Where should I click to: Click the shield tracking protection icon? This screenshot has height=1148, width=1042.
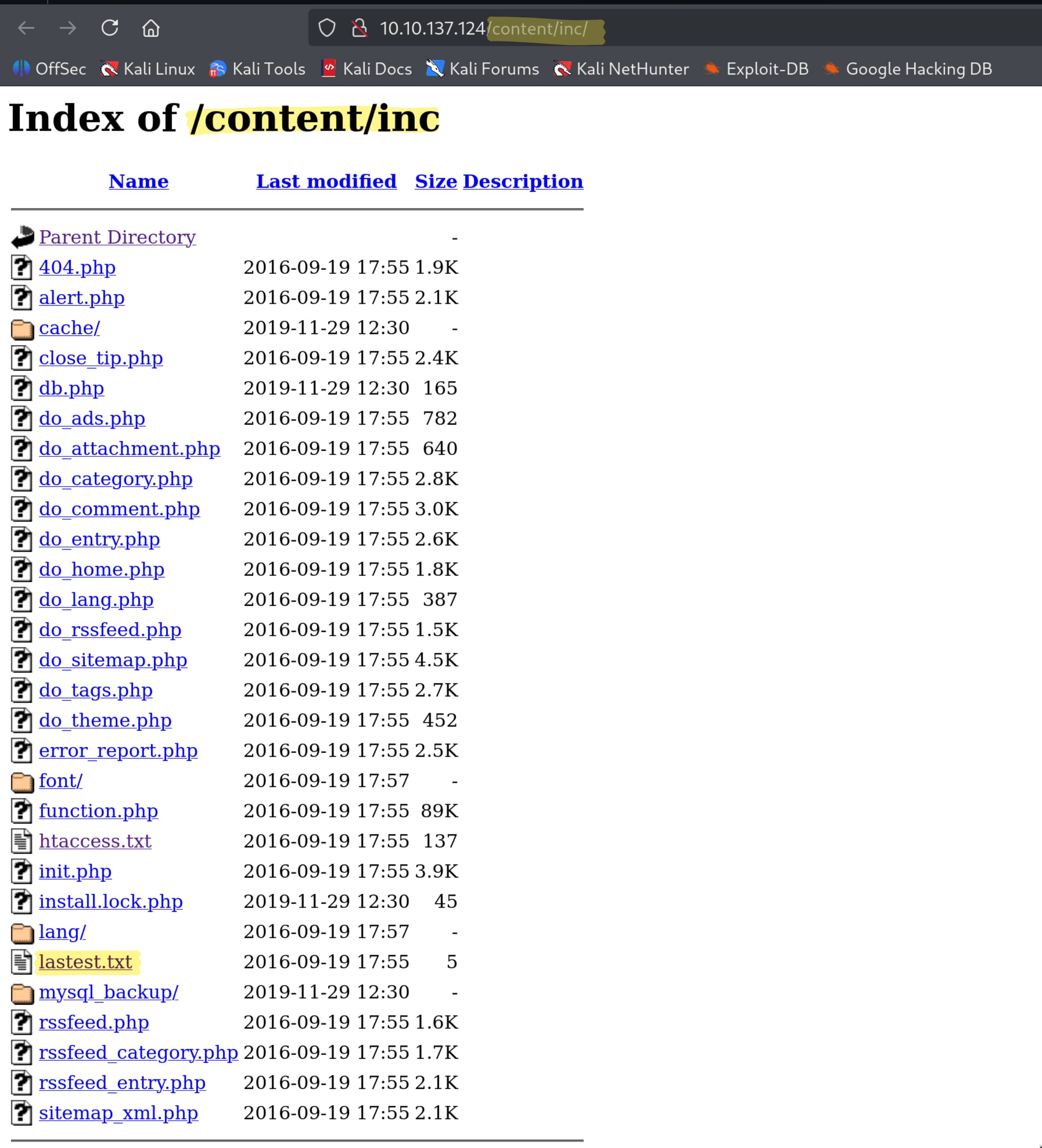326,28
